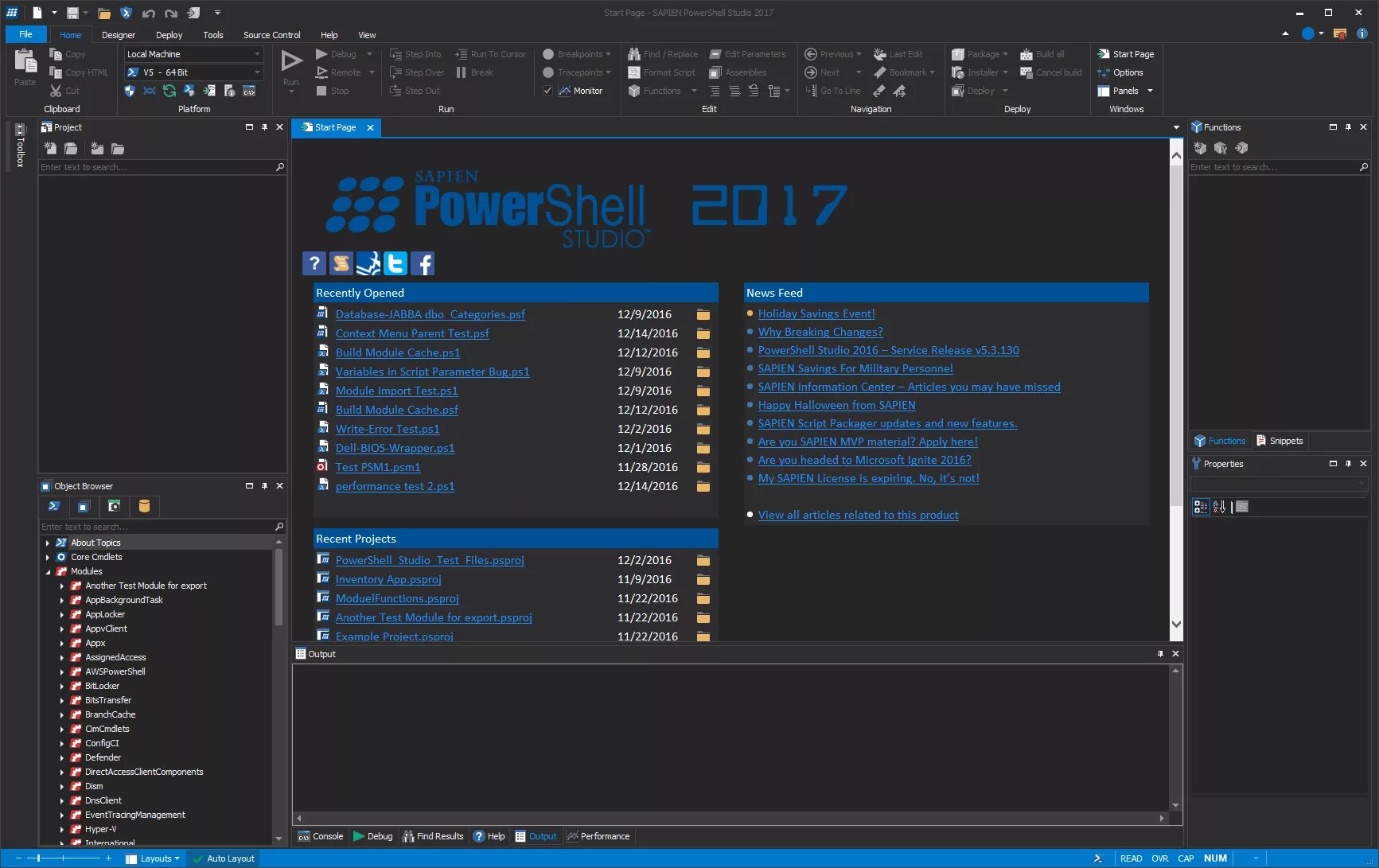Click the Start Page vertical scrollbar down arrow
The image size is (1379, 868).
[x=1176, y=625]
